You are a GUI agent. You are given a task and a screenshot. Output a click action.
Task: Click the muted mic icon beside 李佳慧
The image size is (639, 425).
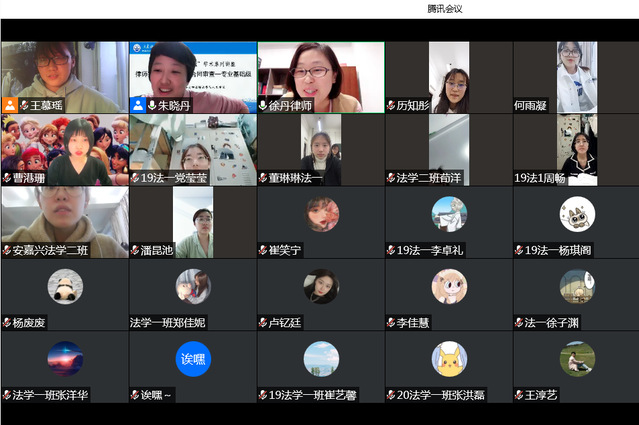coord(391,322)
